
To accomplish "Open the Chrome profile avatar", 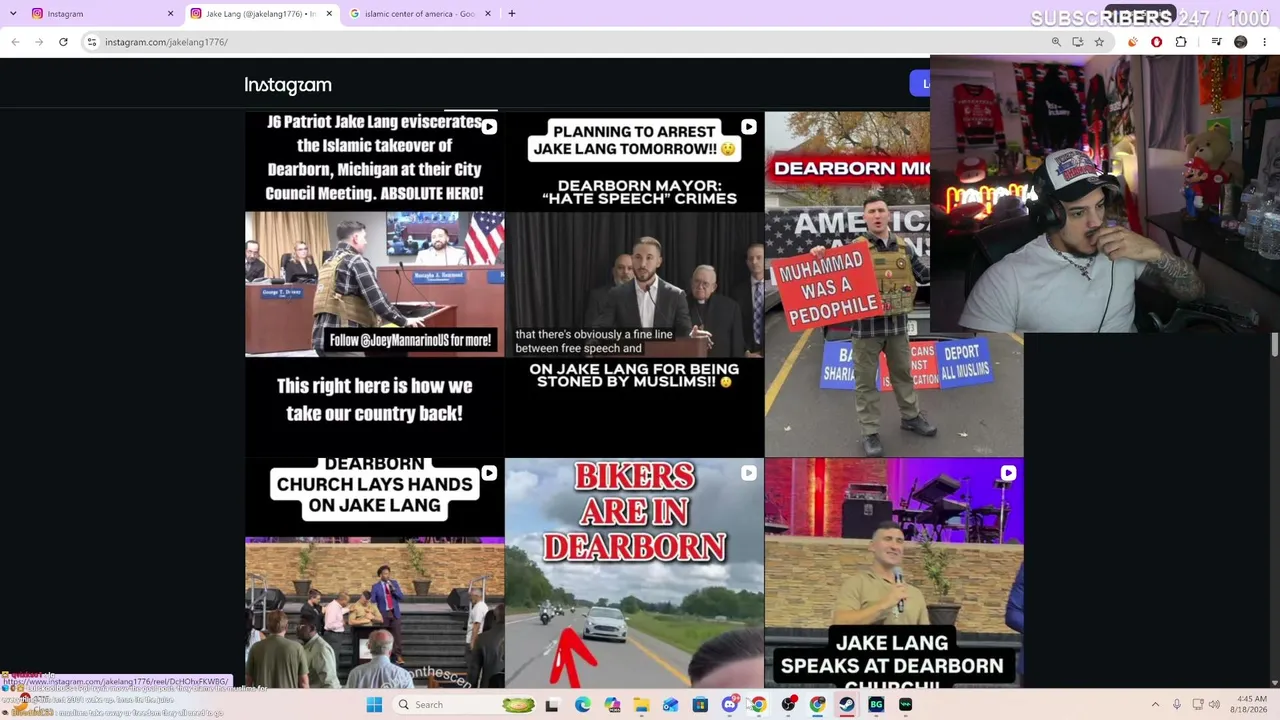I will coord(1241,42).
